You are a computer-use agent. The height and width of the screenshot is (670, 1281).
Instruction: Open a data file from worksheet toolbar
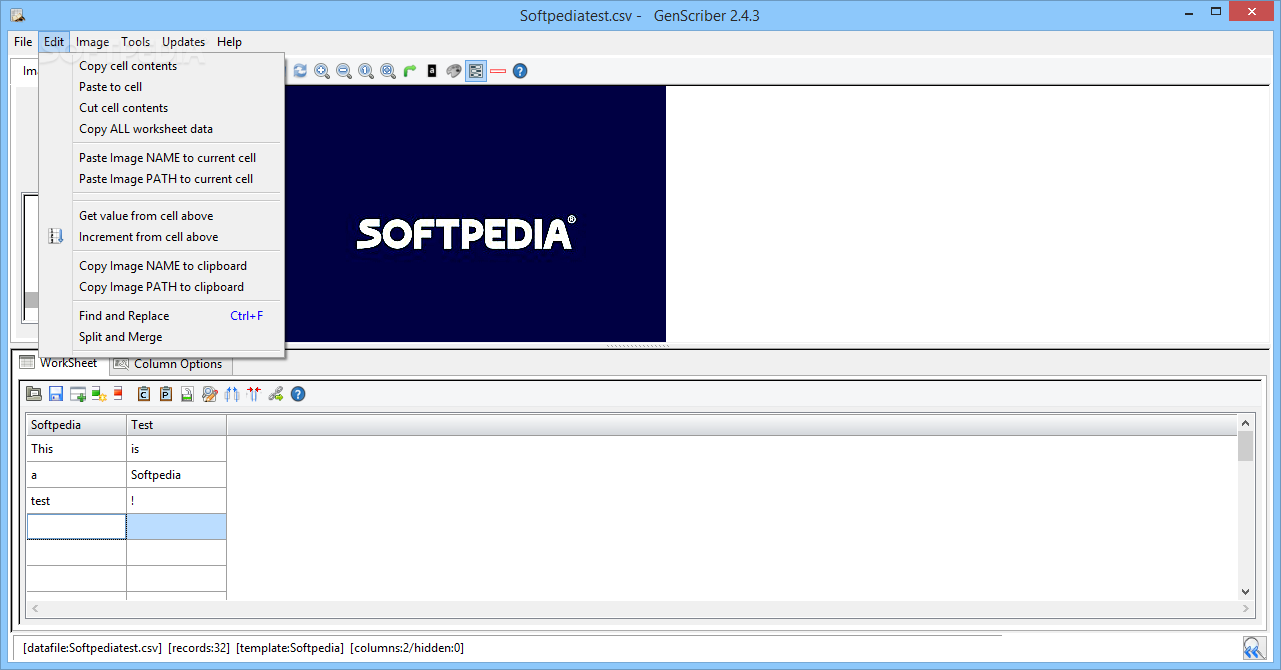34,394
